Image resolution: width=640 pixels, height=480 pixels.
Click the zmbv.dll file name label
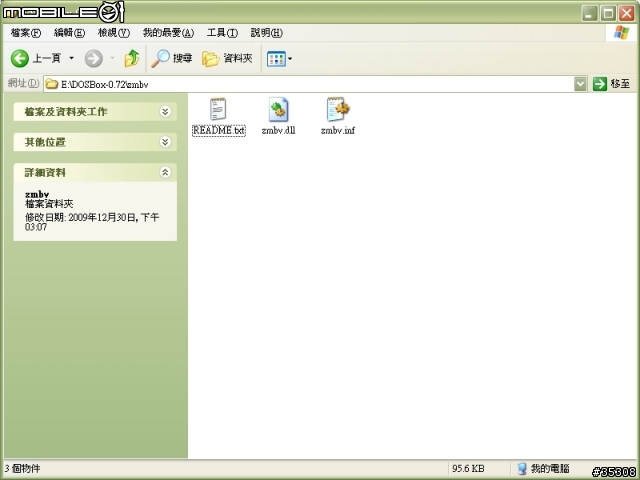[278, 131]
